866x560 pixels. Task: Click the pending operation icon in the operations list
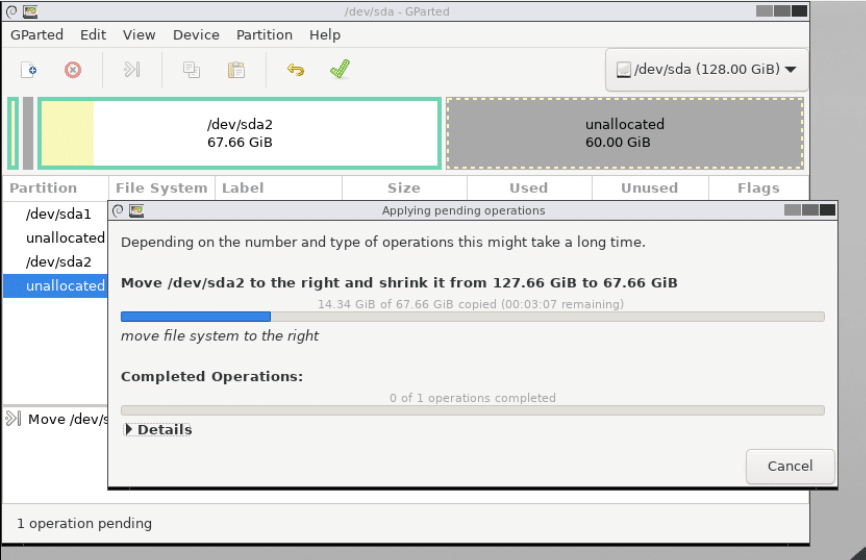point(13,419)
